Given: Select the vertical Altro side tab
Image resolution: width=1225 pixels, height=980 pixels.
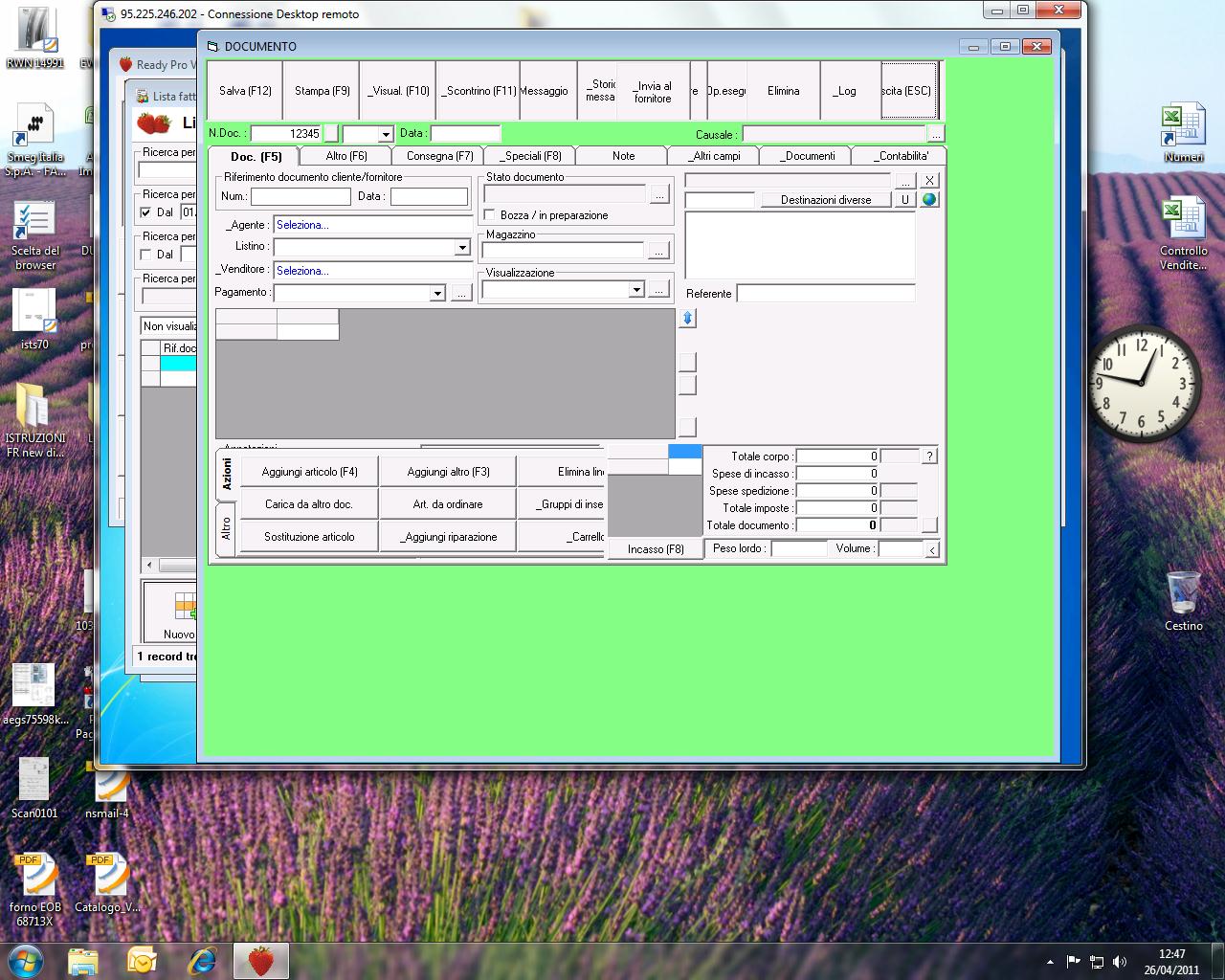Looking at the screenshot, I should click(x=226, y=528).
